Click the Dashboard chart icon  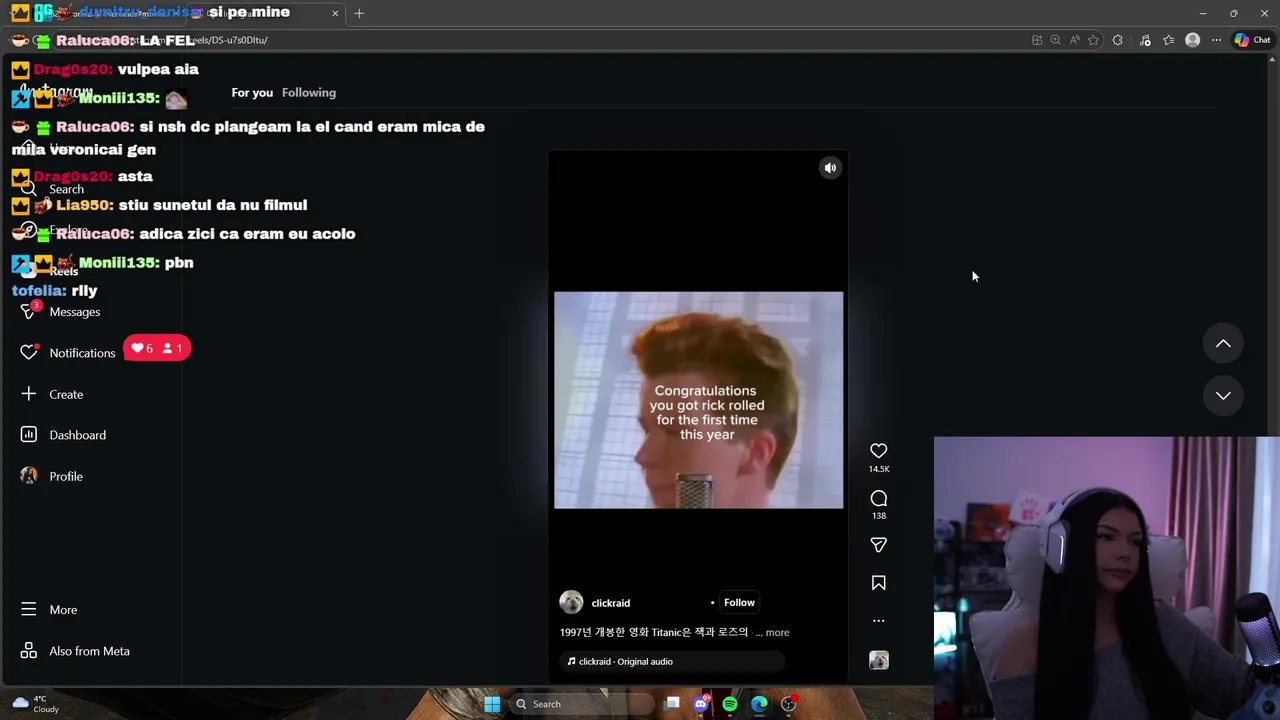point(29,435)
